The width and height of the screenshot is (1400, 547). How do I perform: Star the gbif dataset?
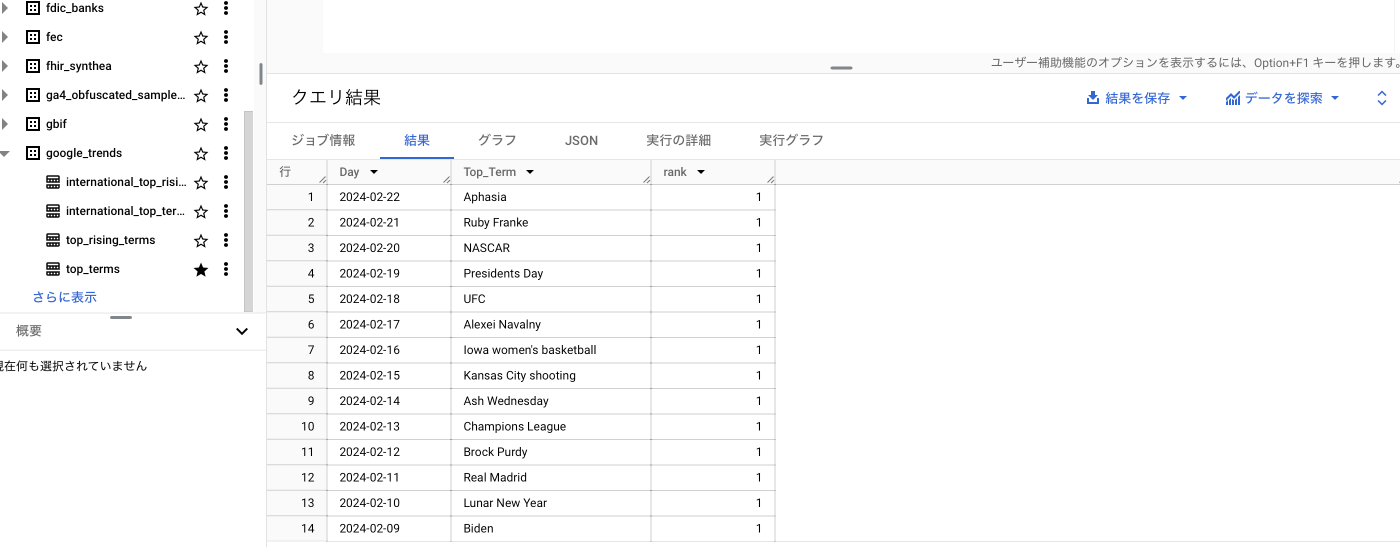coord(201,124)
